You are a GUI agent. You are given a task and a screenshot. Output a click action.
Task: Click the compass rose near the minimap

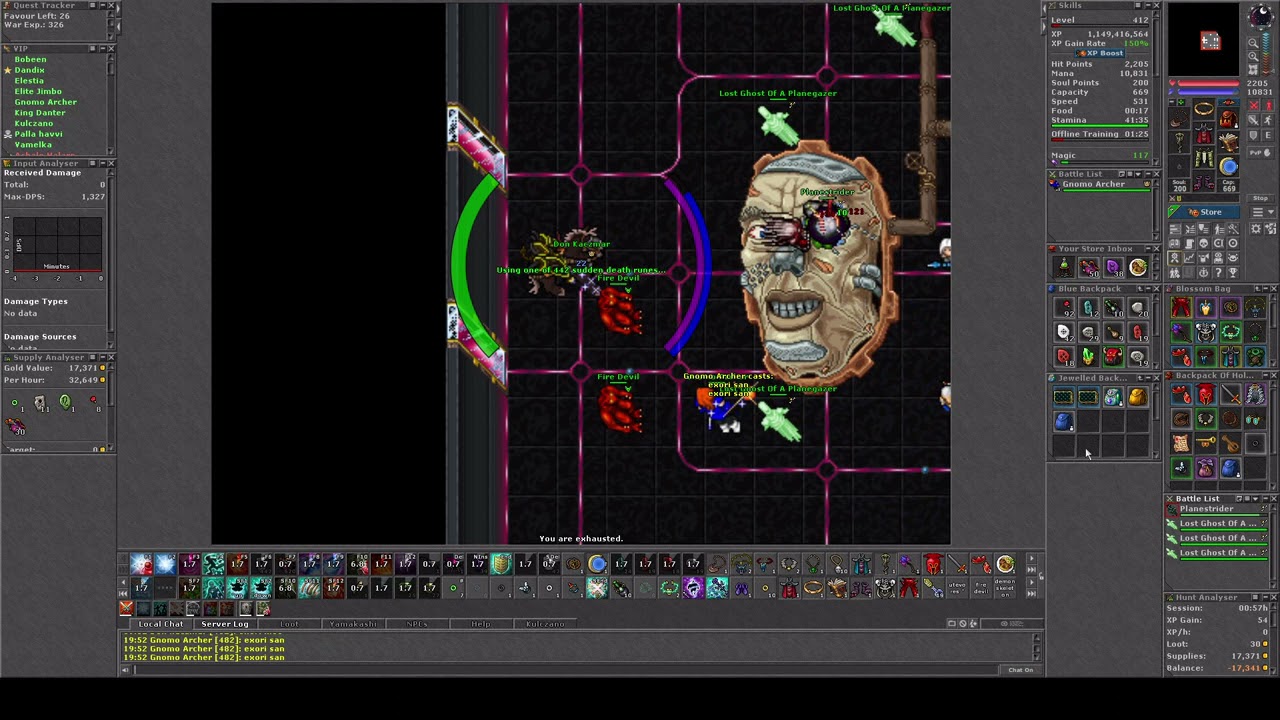[x=1260, y=17]
